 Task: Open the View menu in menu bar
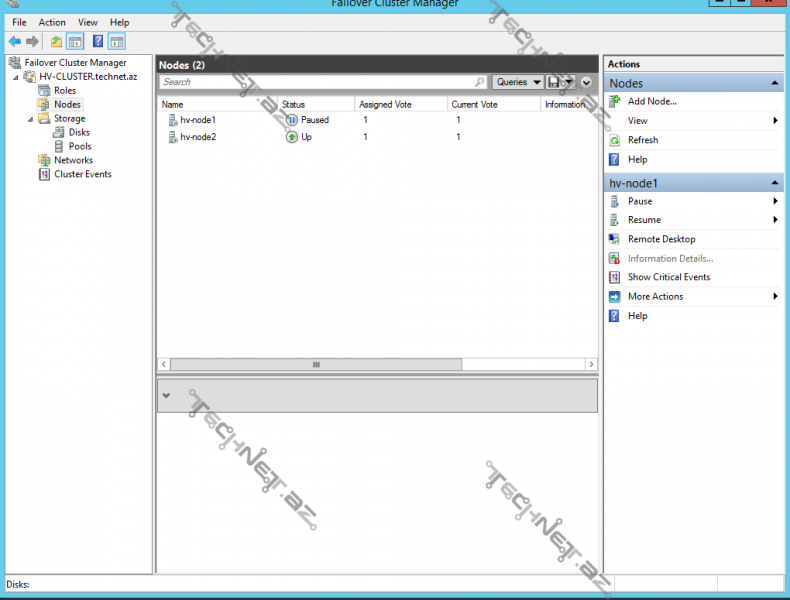(x=88, y=22)
